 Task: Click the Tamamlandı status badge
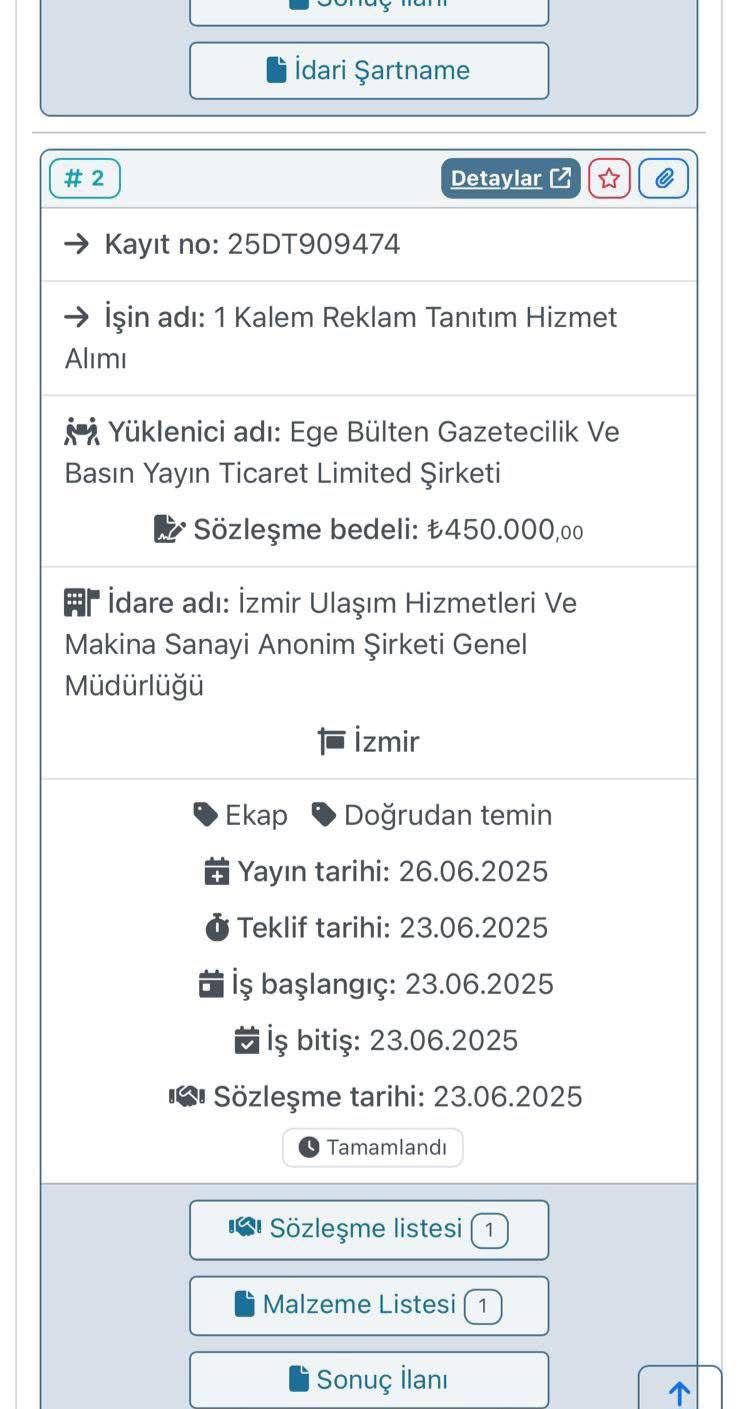tap(372, 1147)
